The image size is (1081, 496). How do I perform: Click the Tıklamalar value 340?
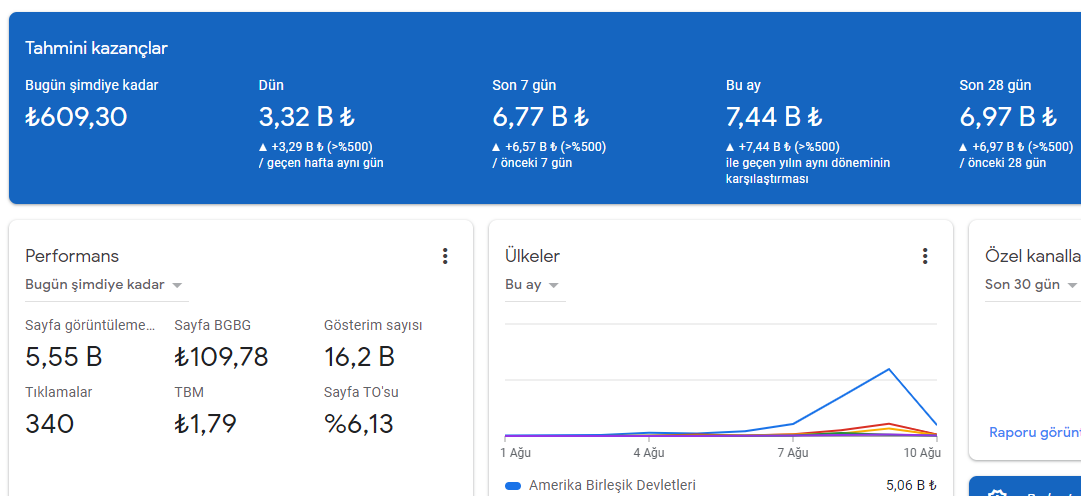pos(50,424)
